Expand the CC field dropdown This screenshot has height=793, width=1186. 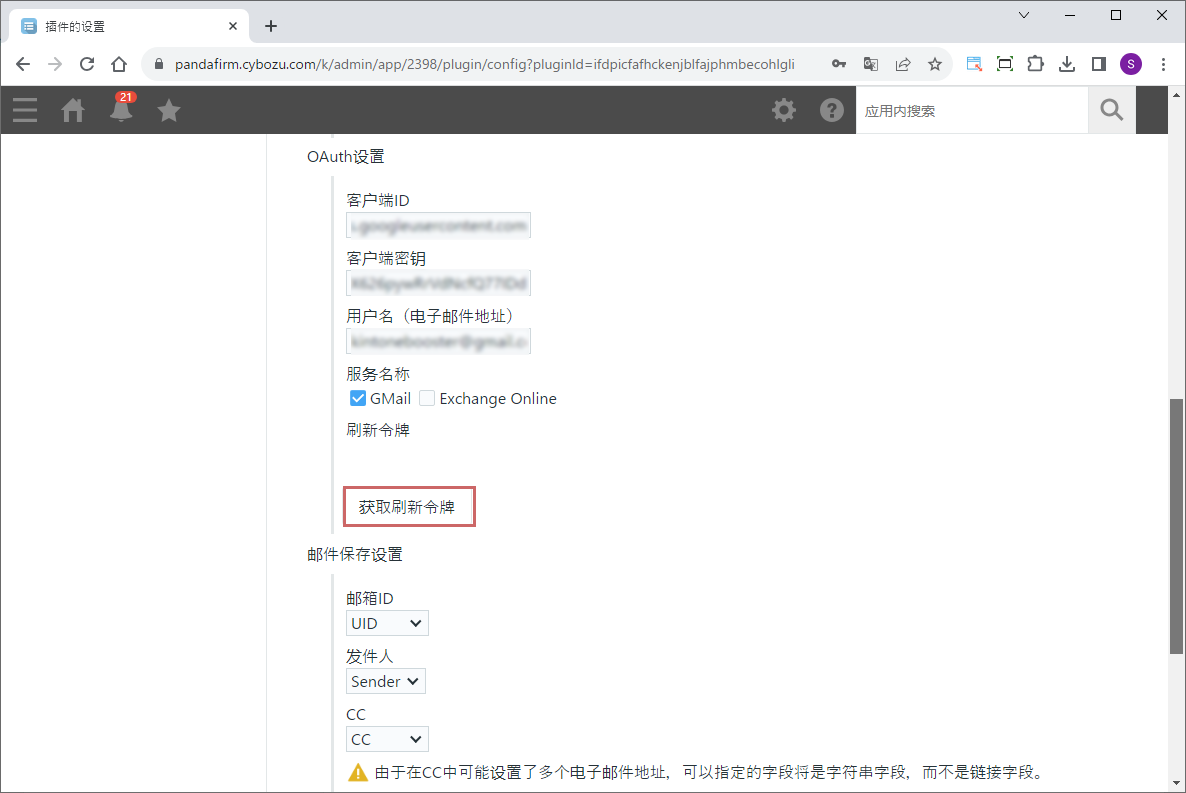click(387, 740)
